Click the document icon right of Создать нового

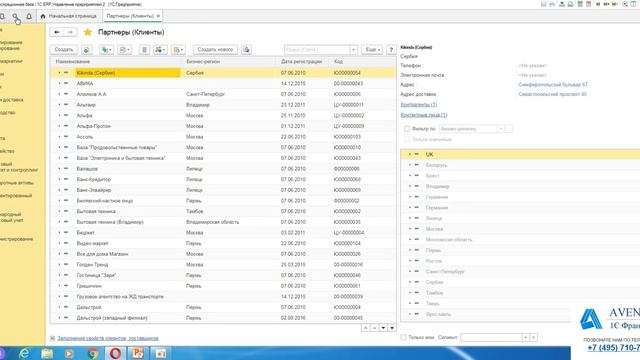pyautogui.click(x=246, y=50)
